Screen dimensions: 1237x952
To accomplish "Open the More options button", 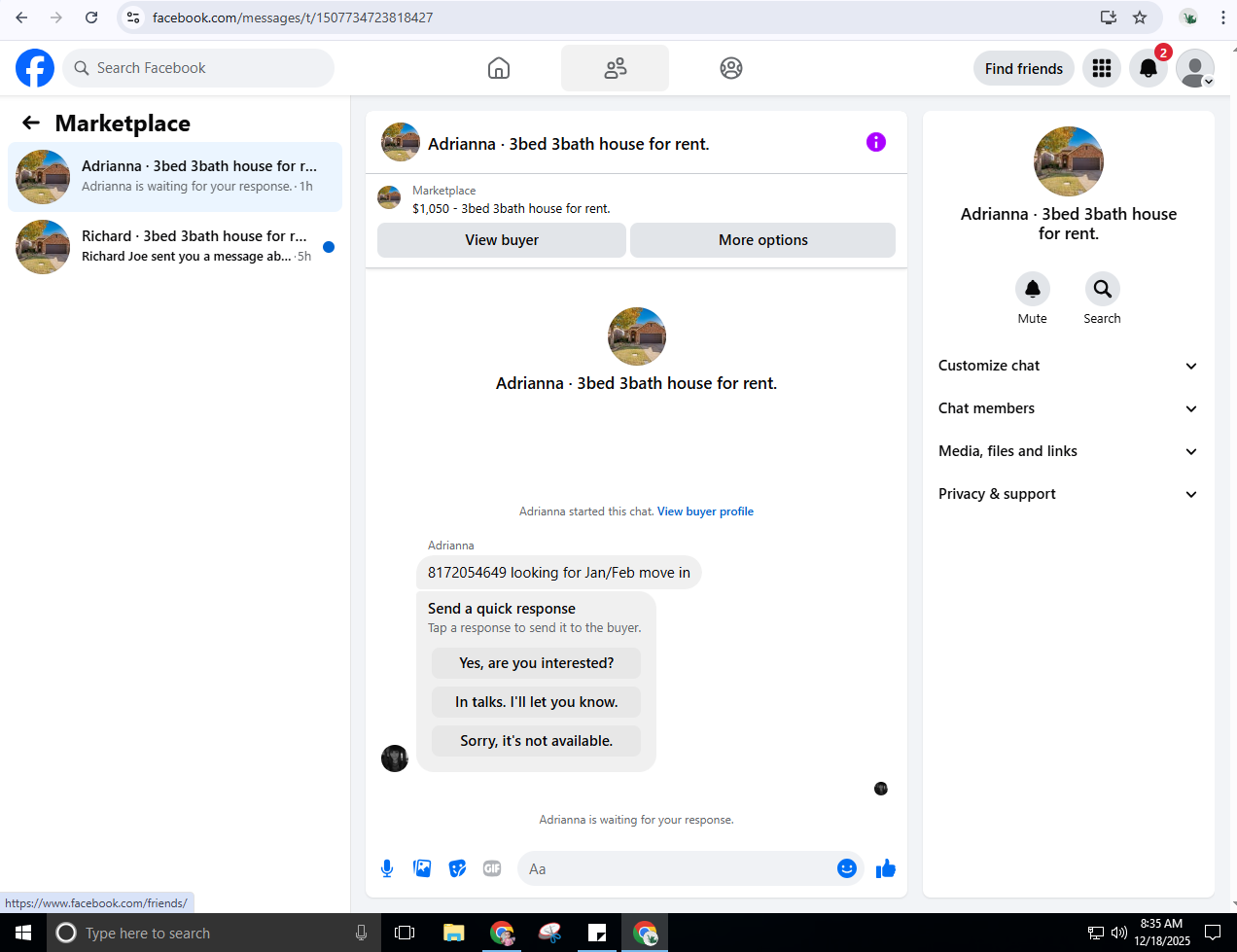I will pyautogui.click(x=763, y=240).
